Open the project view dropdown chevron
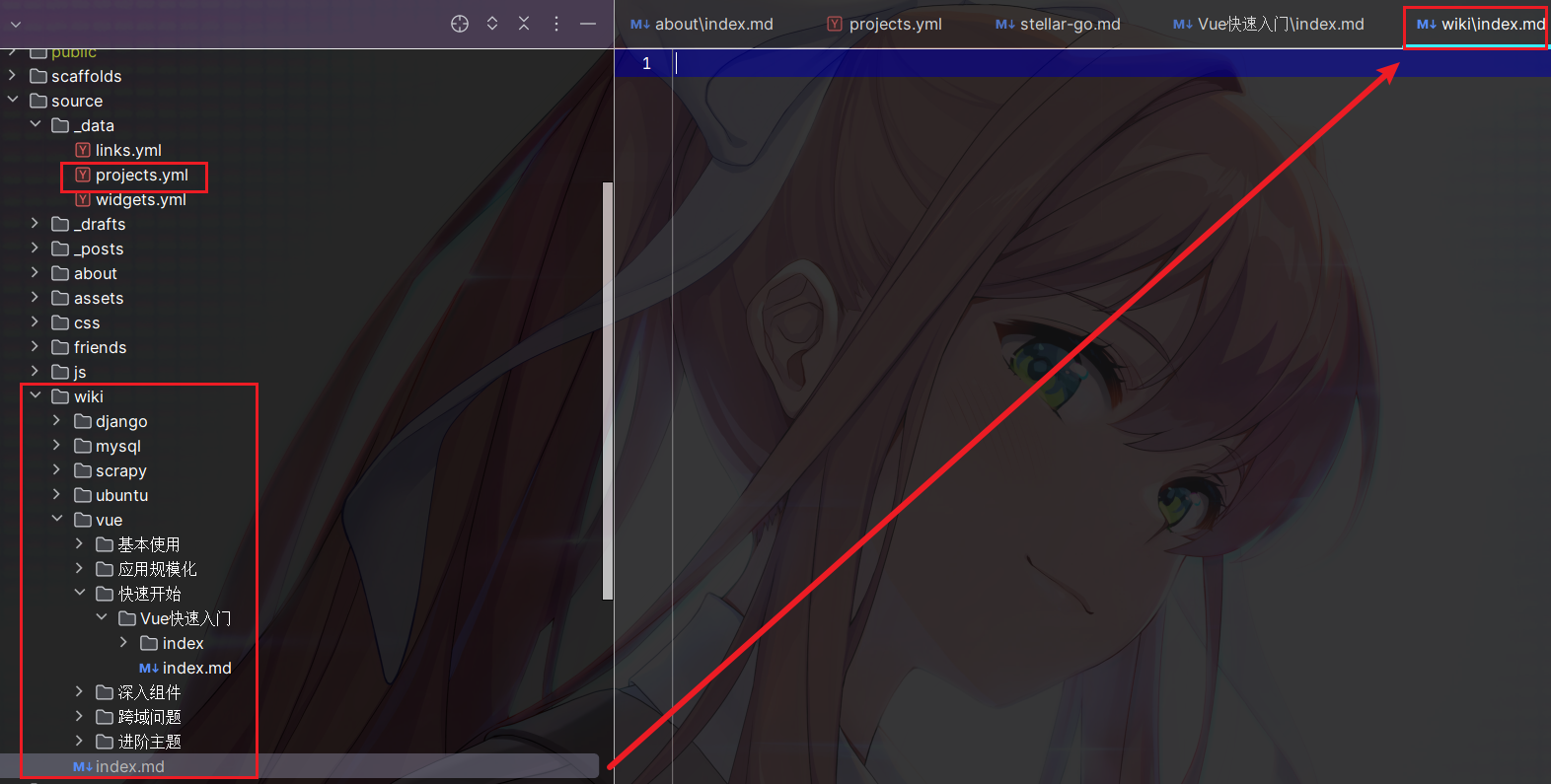Image resolution: width=1551 pixels, height=784 pixels. 16,25
